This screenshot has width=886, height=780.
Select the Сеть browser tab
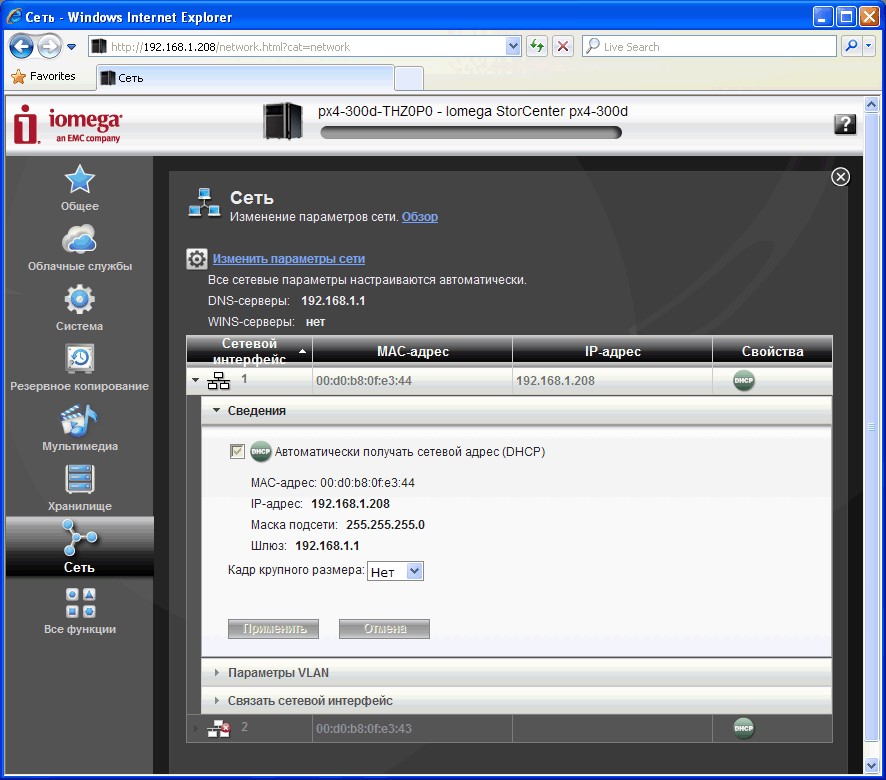[245, 78]
